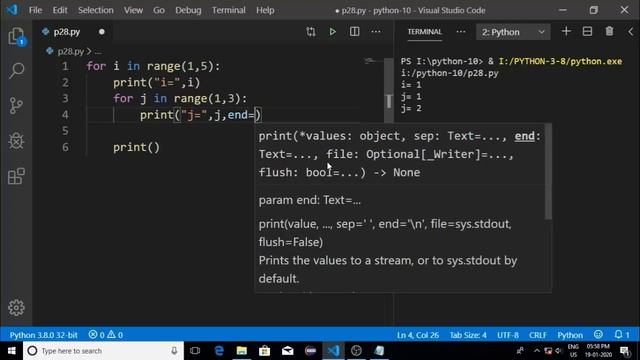This screenshot has width=640, height=360.
Task: Run Python file with the play button
Action: click(x=333, y=32)
